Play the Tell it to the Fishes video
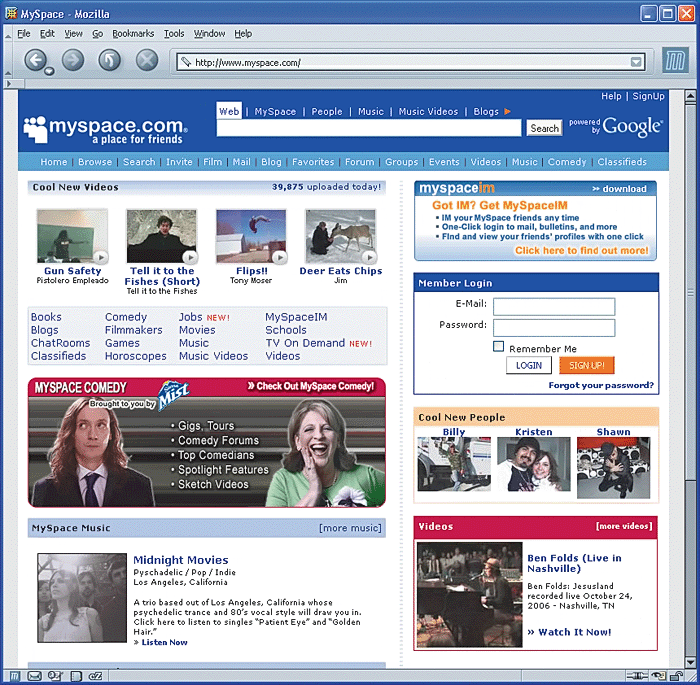This screenshot has height=685, width=700. point(191,257)
